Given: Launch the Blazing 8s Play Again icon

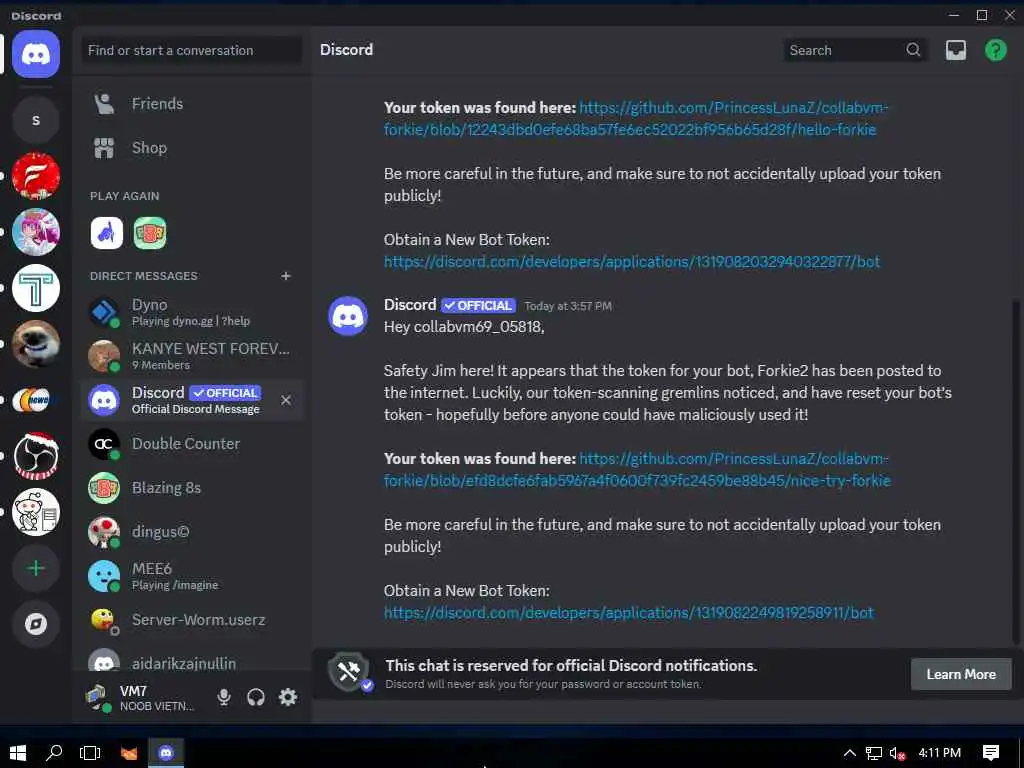Looking at the screenshot, I should click(150, 233).
